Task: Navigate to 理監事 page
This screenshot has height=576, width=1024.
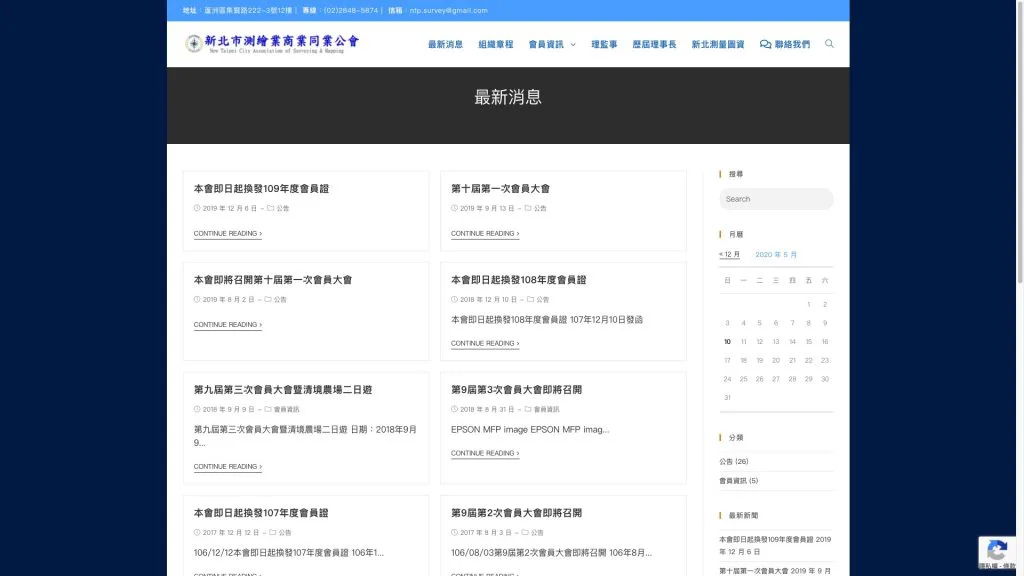Action: tap(604, 45)
